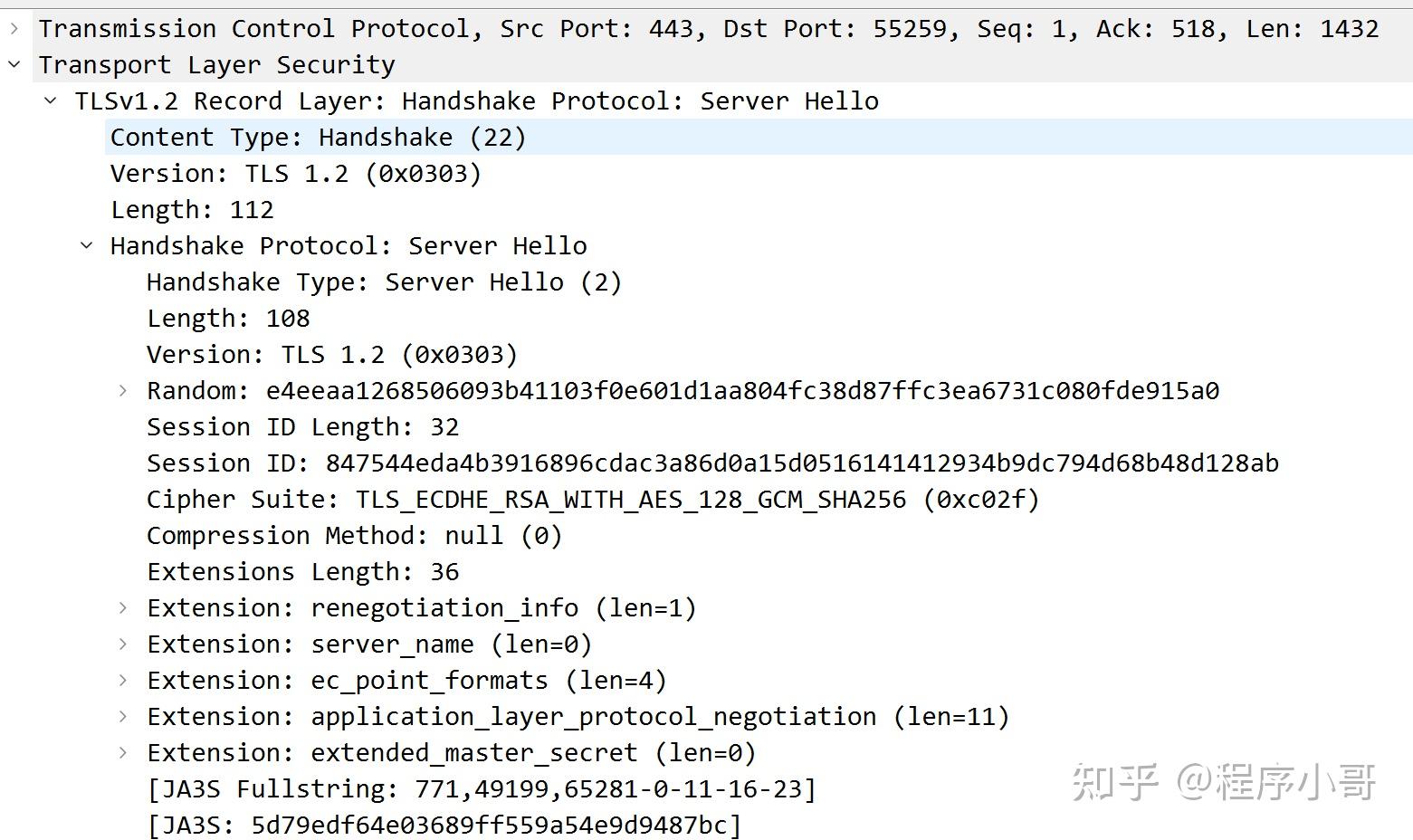Expand the ec_point_formats extension
1413x840 pixels.
click(x=123, y=681)
